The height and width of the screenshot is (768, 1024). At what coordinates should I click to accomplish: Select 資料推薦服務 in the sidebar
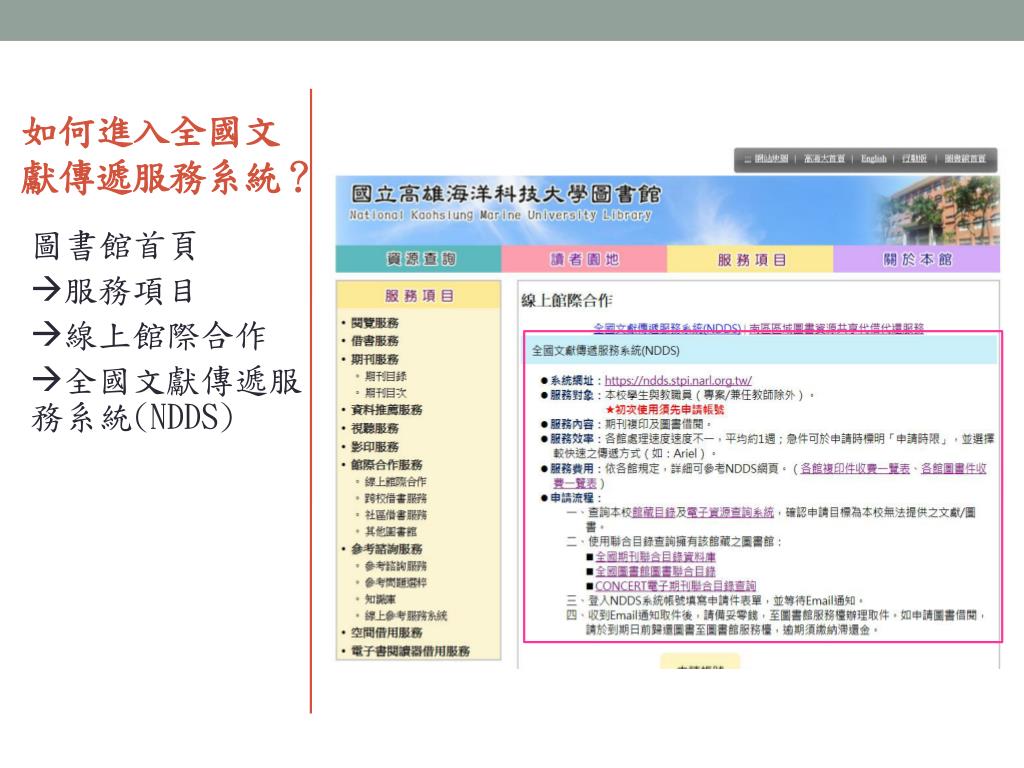point(387,409)
